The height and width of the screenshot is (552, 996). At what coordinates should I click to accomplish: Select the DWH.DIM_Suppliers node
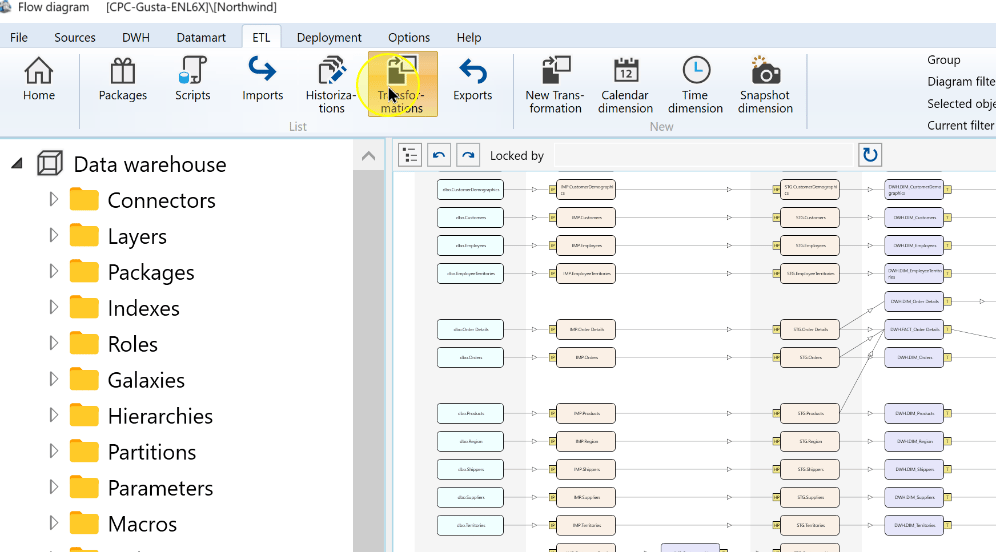pos(914,497)
